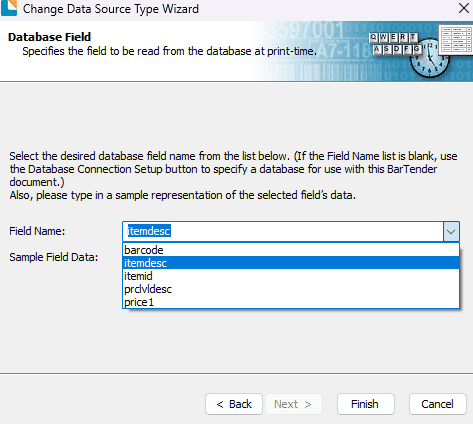Go to previous step with Back
This screenshot has width=473, height=424.
(x=234, y=404)
